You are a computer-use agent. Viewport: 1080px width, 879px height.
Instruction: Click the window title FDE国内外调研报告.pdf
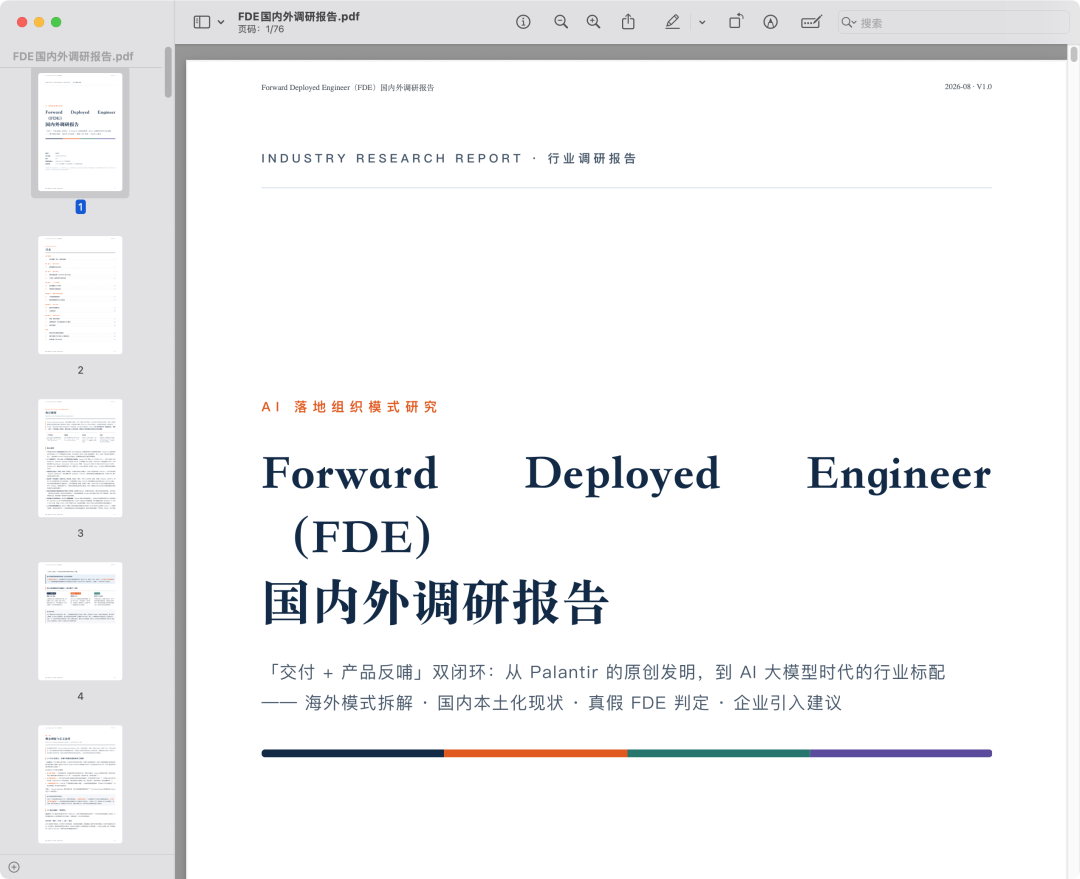click(299, 17)
